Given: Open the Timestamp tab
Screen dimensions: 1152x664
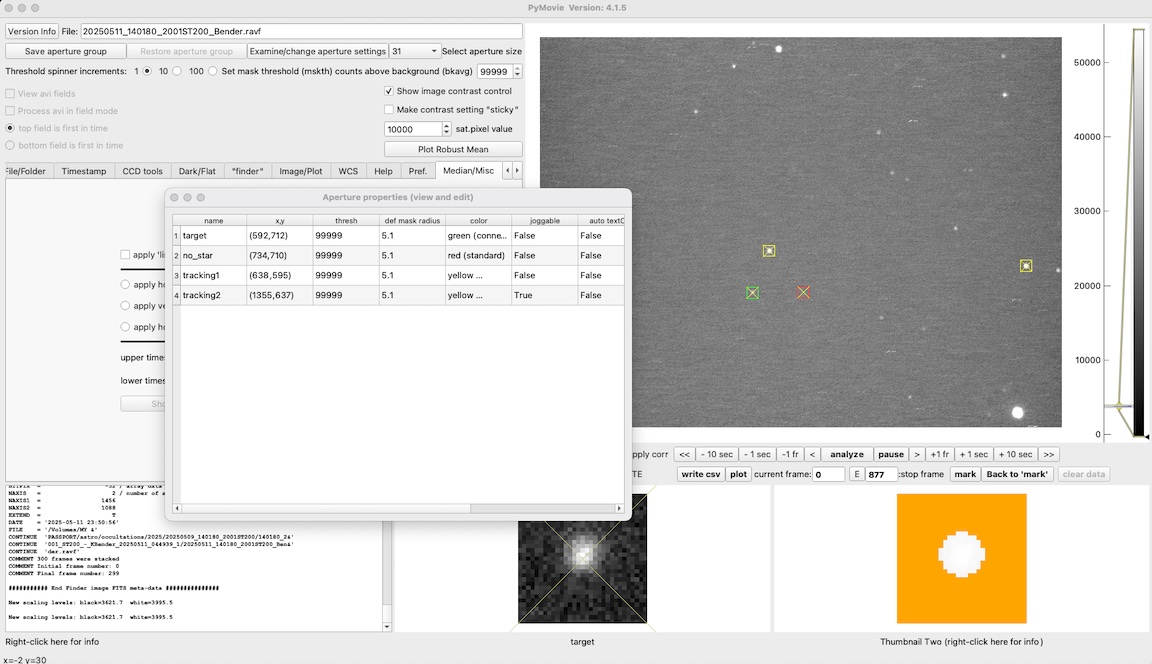Looking at the screenshot, I should click(x=84, y=171).
